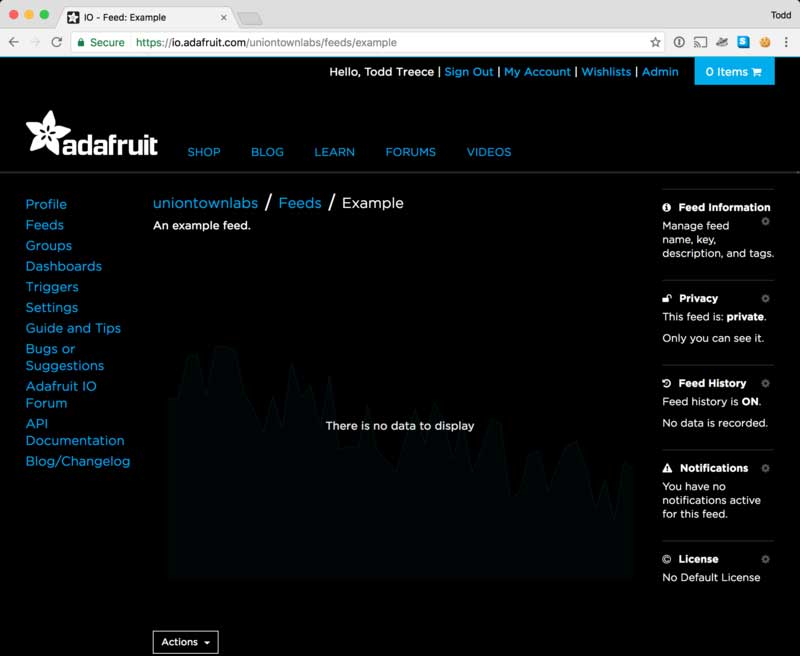The image size is (800, 656).
Task: Toggle the bookmark star for this page
Action: point(655,43)
